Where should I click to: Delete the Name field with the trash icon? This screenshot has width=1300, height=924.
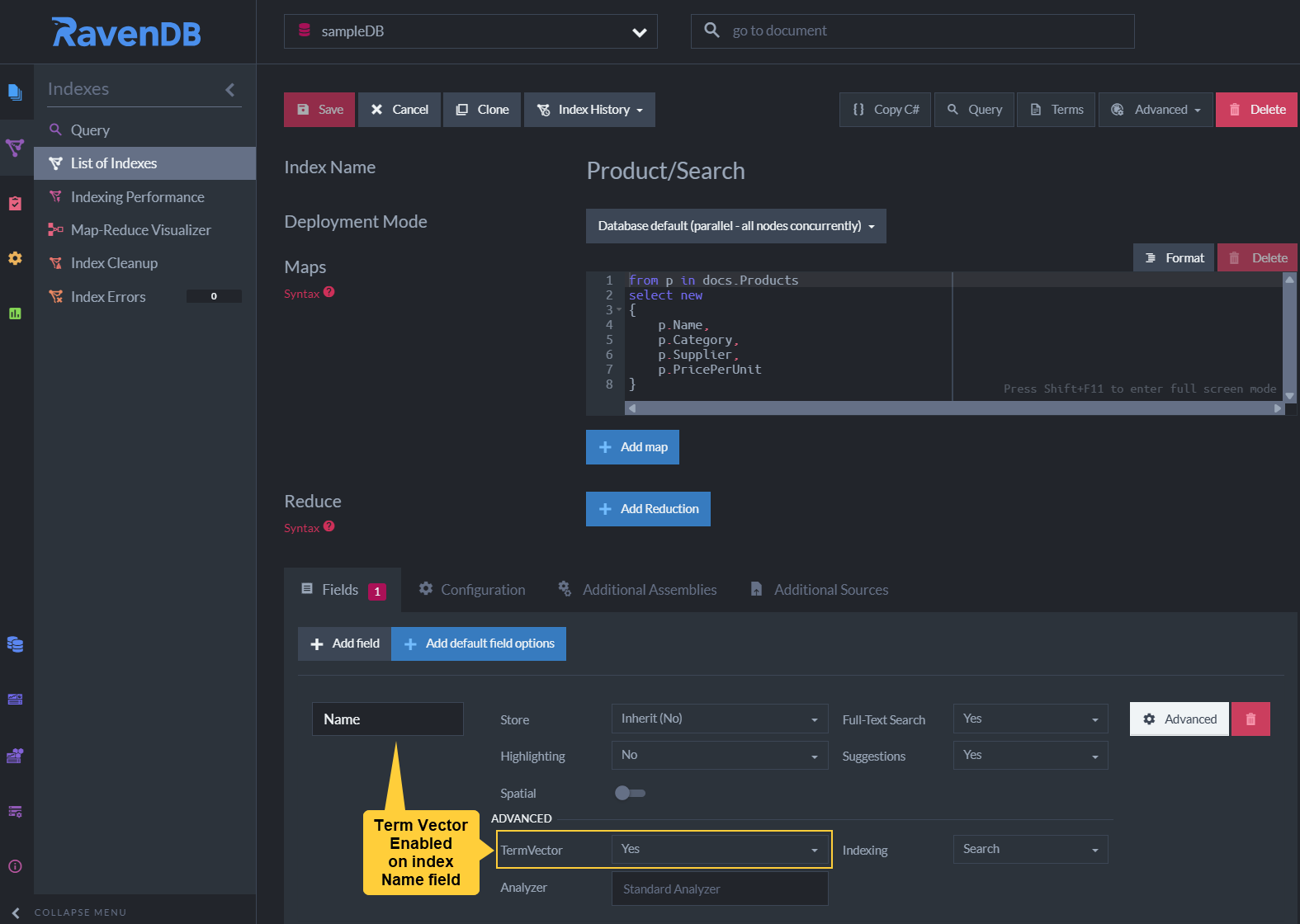point(1250,719)
